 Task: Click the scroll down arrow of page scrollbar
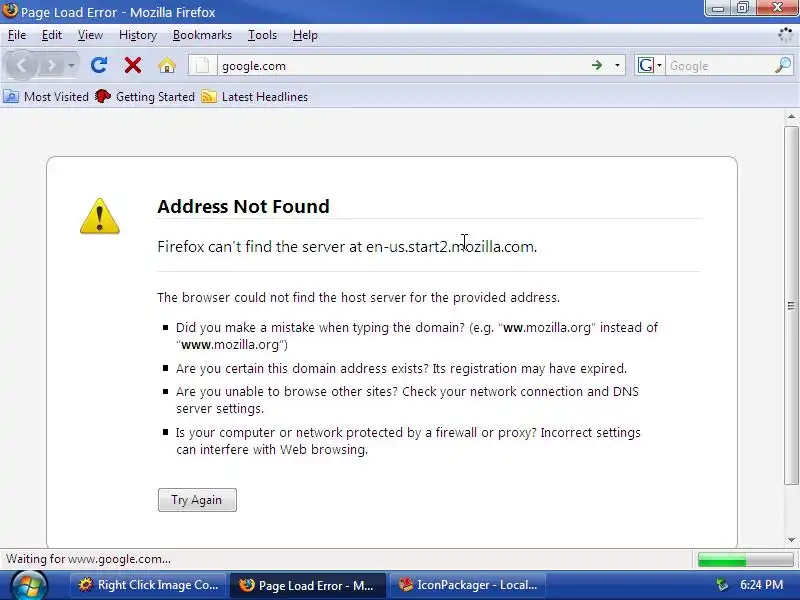click(791, 540)
